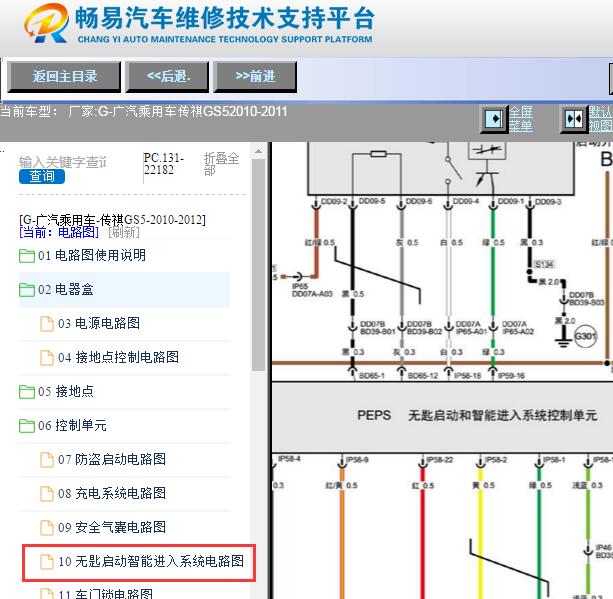Image resolution: width=613 pixels, height=599 pixels.
Task: Click page icon beside 07 防盗启动电路图
Action: point(47,460)
